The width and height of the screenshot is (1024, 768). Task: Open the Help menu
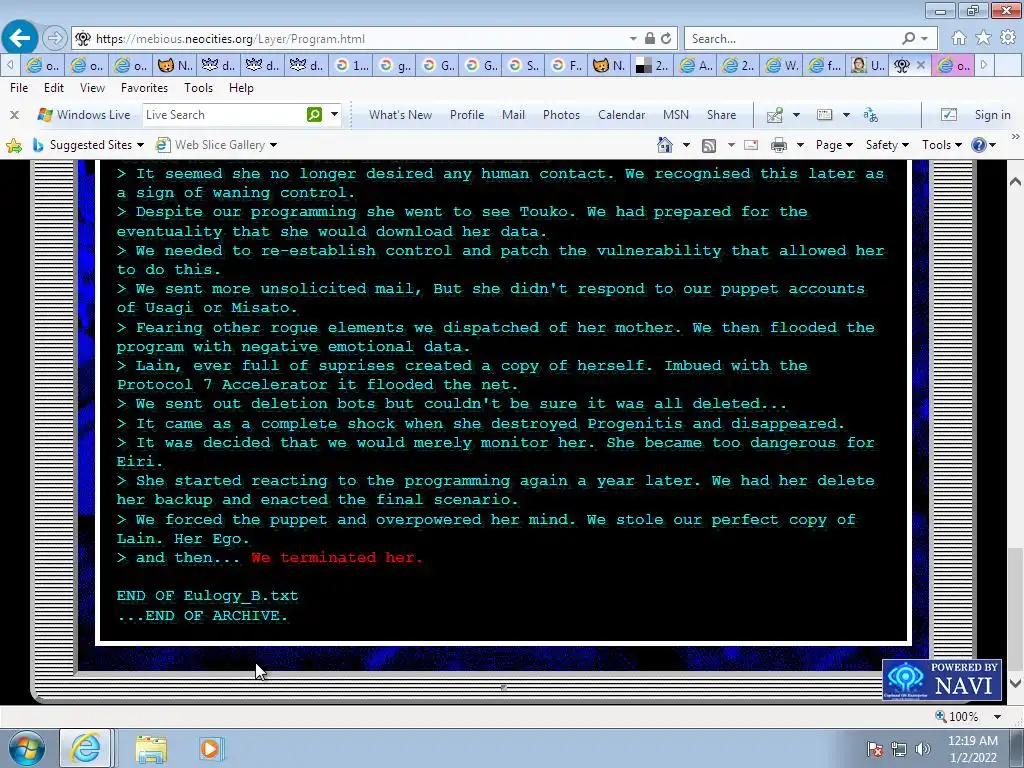click(241, 88)
